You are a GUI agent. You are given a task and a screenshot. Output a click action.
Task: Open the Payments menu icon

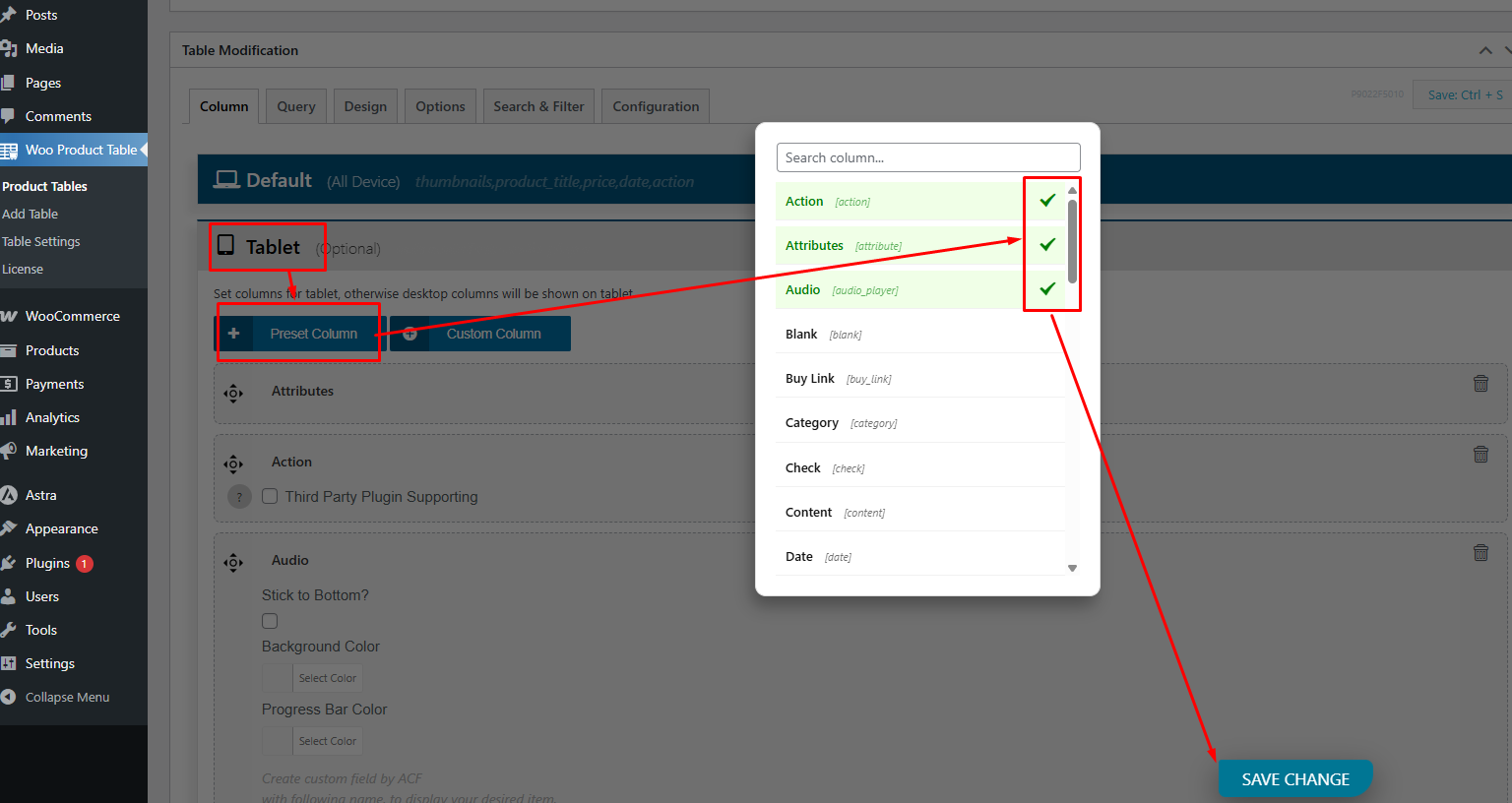(9, 384)
